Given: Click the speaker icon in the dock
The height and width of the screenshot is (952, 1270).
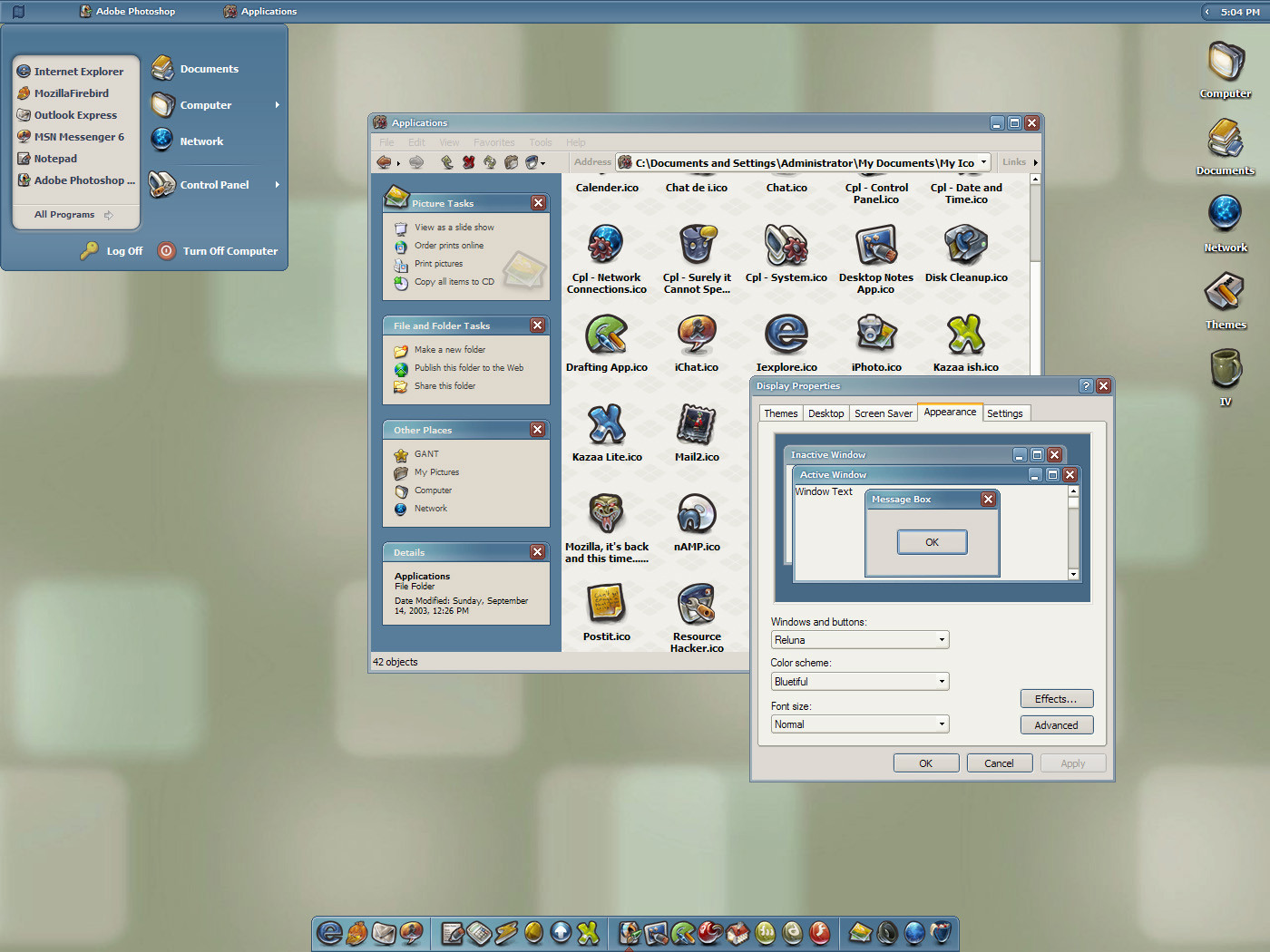Looking at the screenshot, I should tap(887, 932).
